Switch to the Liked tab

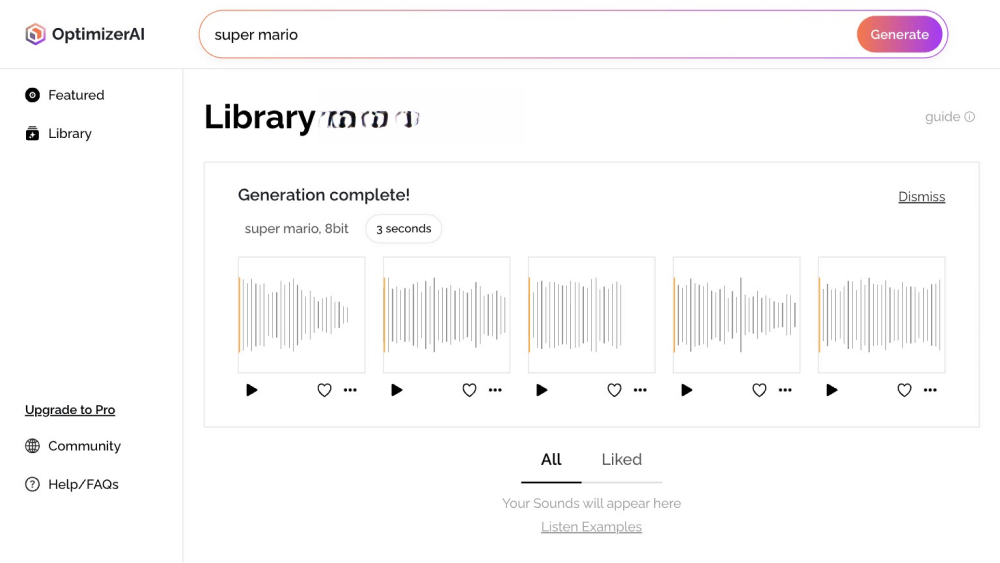pos(621,460)
